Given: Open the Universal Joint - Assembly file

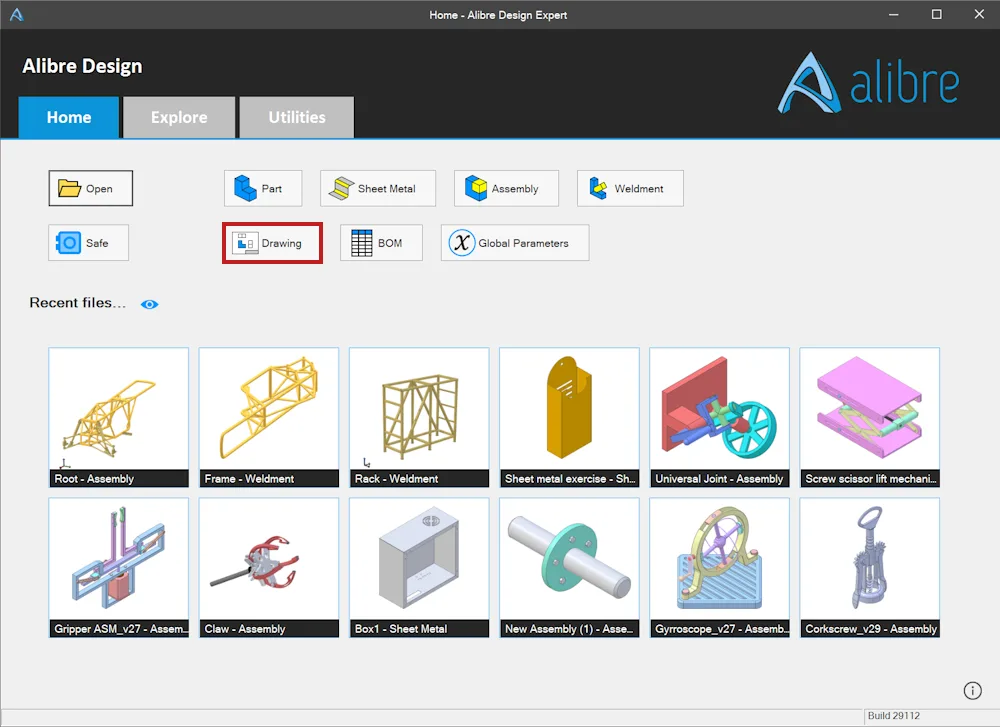Looking at the screenshot, I should pyautogui.click(x=719, y=418).
